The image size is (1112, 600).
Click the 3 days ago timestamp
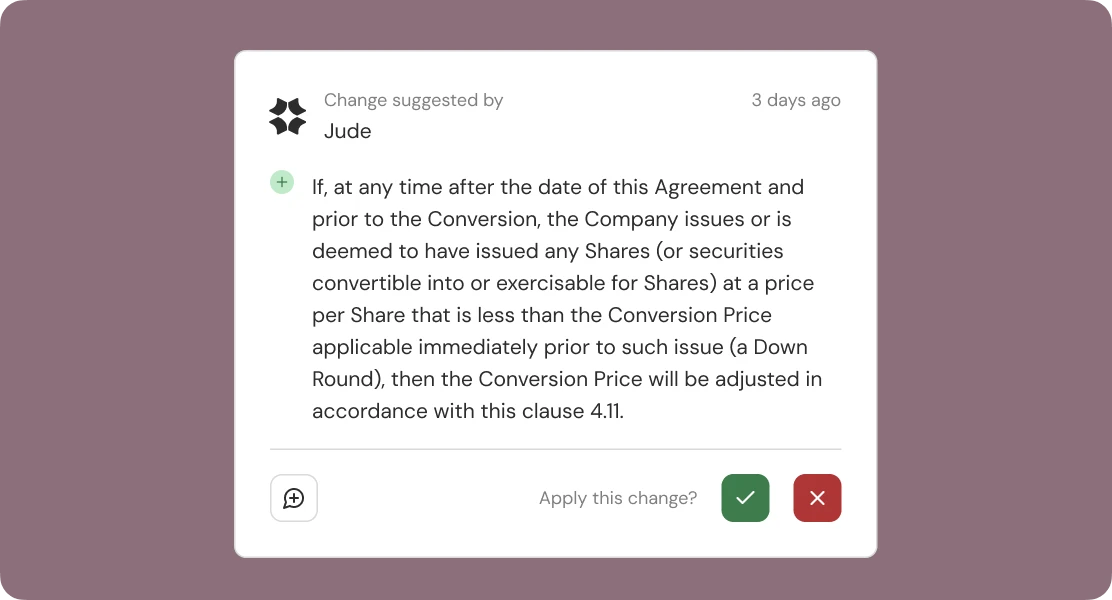pos(796,100)
